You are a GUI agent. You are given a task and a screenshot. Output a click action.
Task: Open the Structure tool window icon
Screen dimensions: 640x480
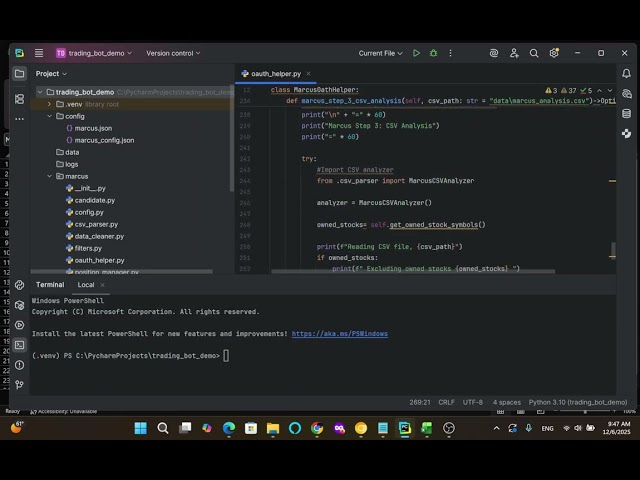(19, 99)
